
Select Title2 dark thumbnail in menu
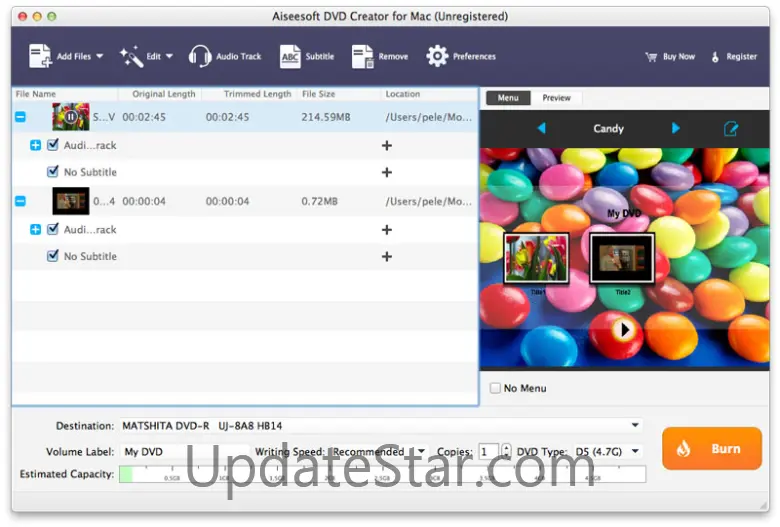pos(622,258)
